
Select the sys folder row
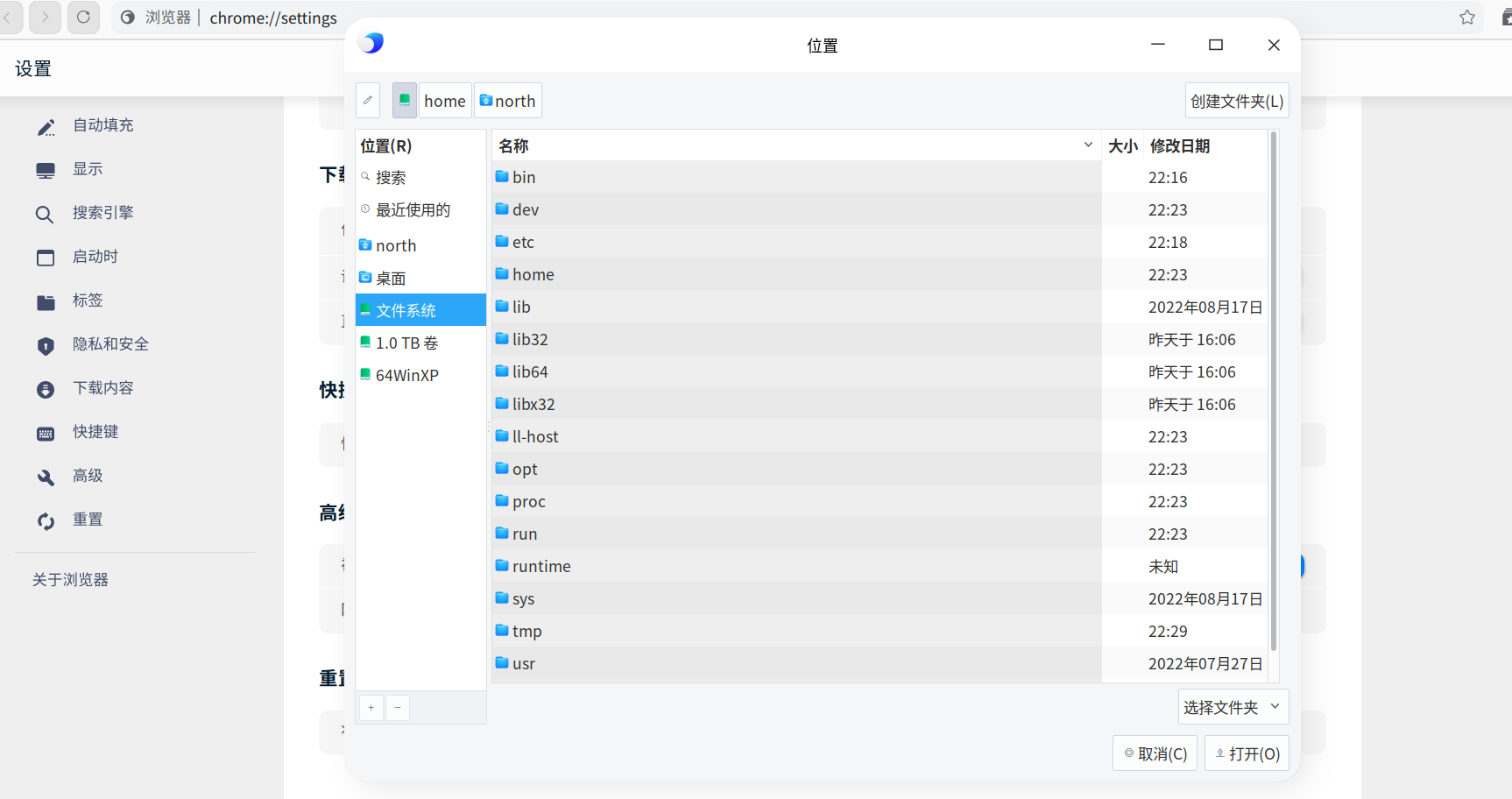coord(880,598)
